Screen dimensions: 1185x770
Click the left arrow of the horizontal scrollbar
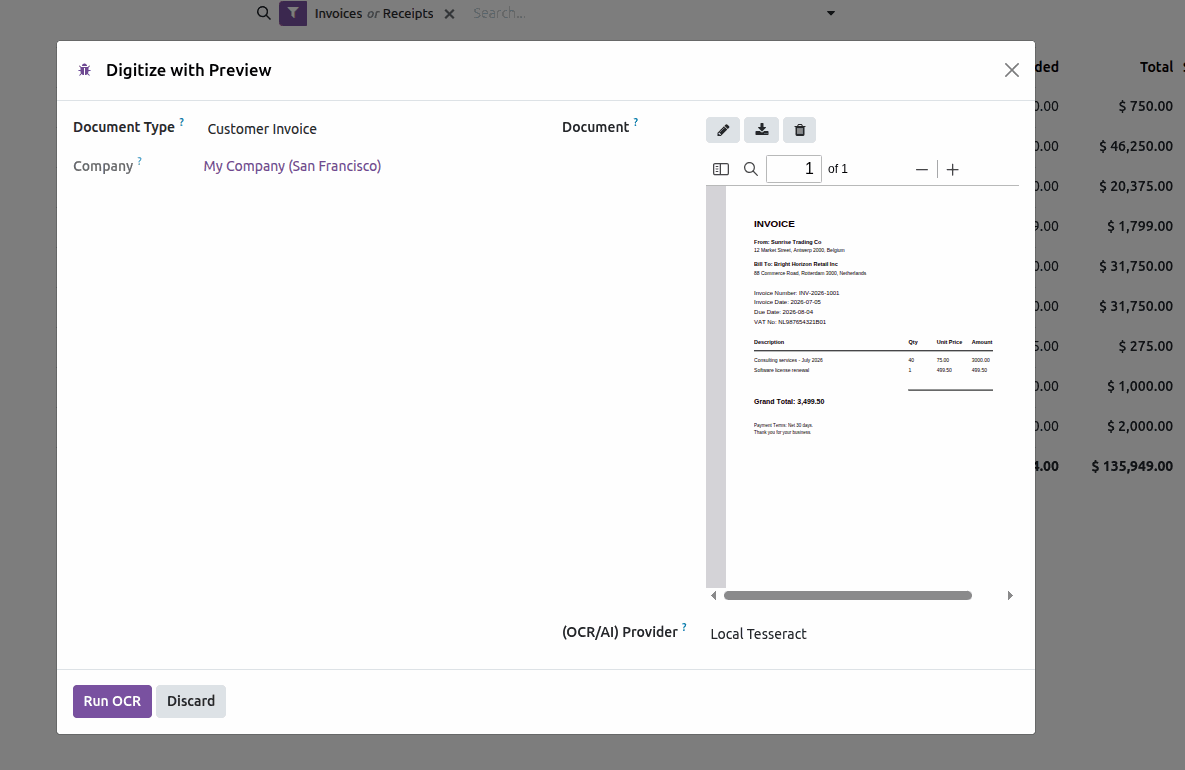(x=713, y=595)
